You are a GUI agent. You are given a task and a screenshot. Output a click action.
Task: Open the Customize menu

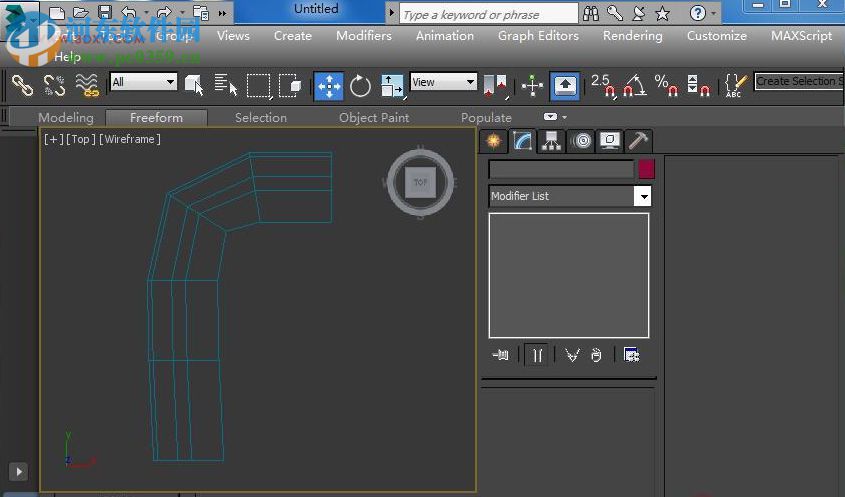point(717,36)
